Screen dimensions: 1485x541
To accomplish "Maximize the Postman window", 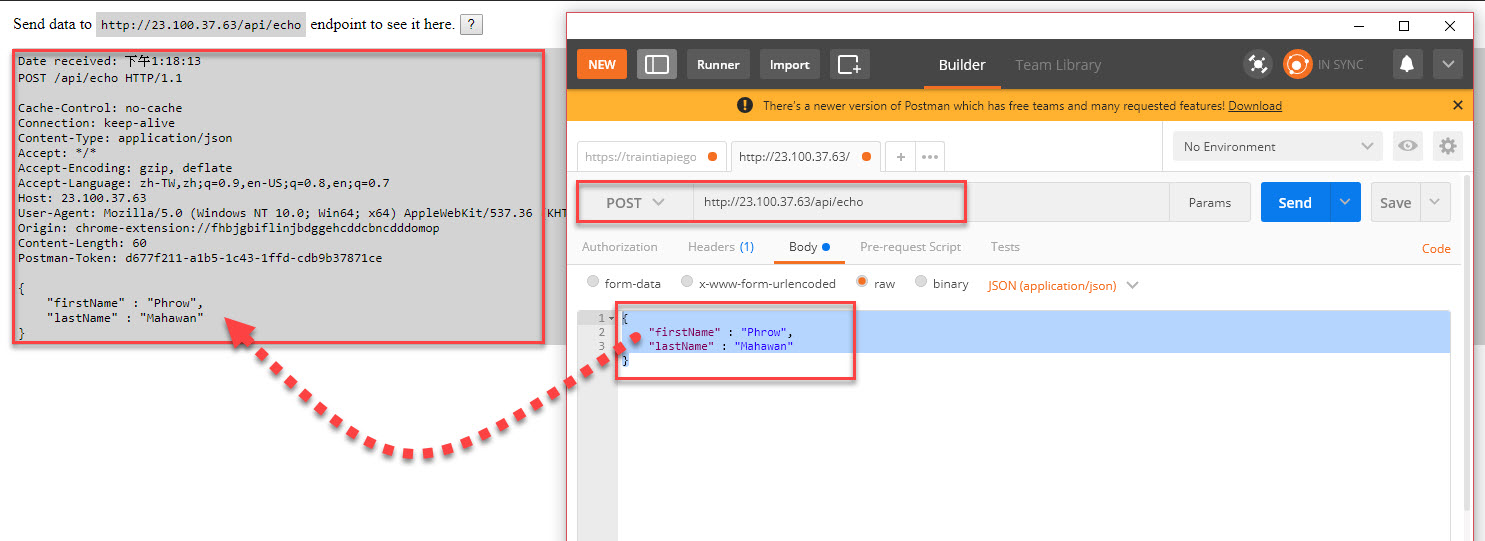I will pos(1404,26).
